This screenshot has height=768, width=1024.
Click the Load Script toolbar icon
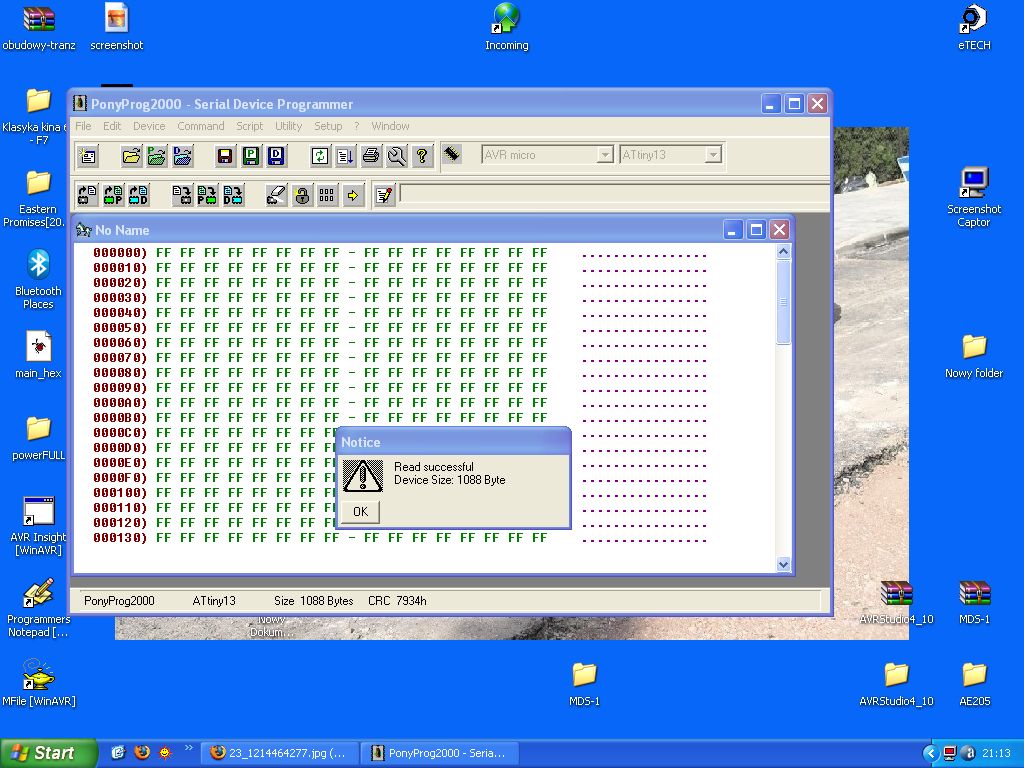(x=345, y=155)
